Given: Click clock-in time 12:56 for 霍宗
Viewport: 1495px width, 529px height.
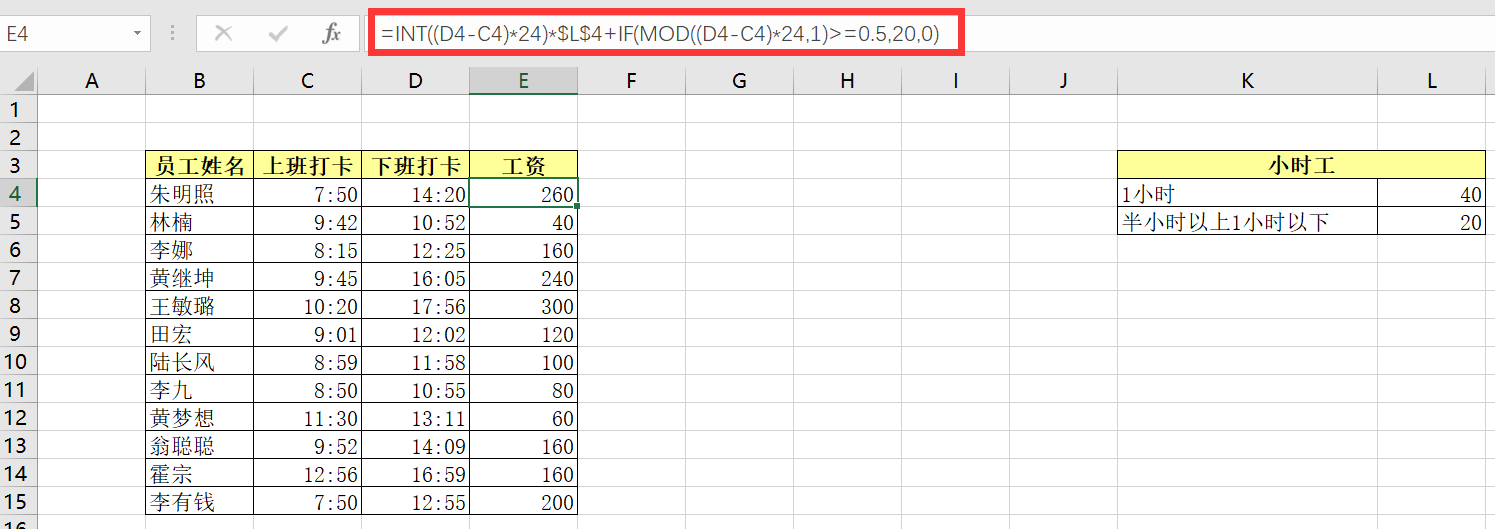Looking at the screenshot, I should pyautogui.click(x=308, y=473).
